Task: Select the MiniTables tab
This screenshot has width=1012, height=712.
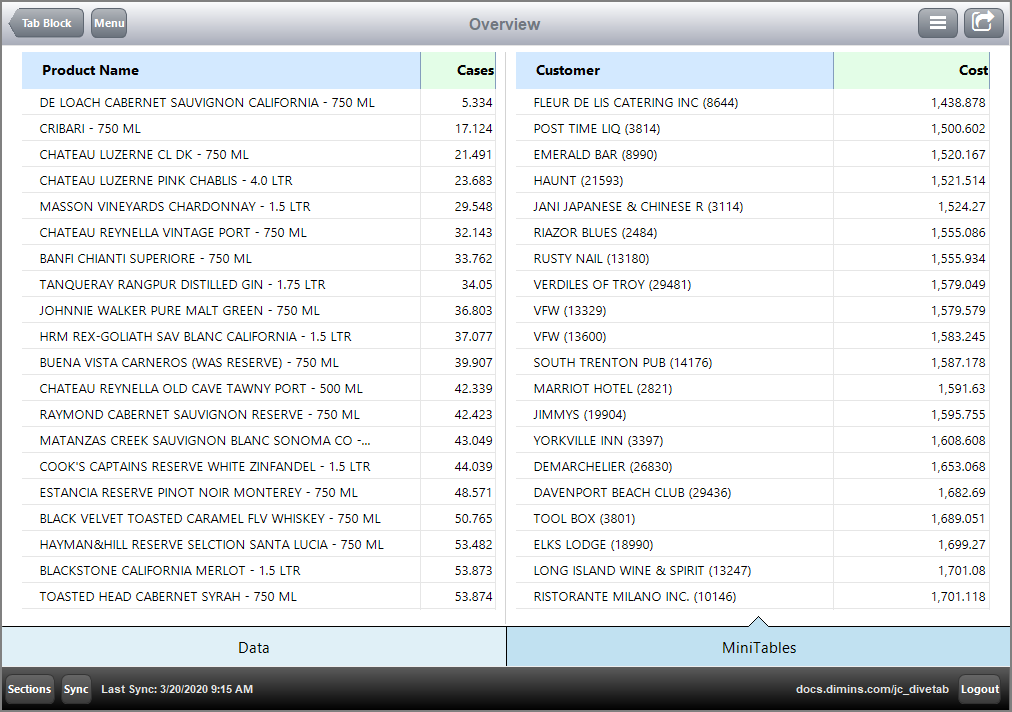Action: tap(759, 647)
